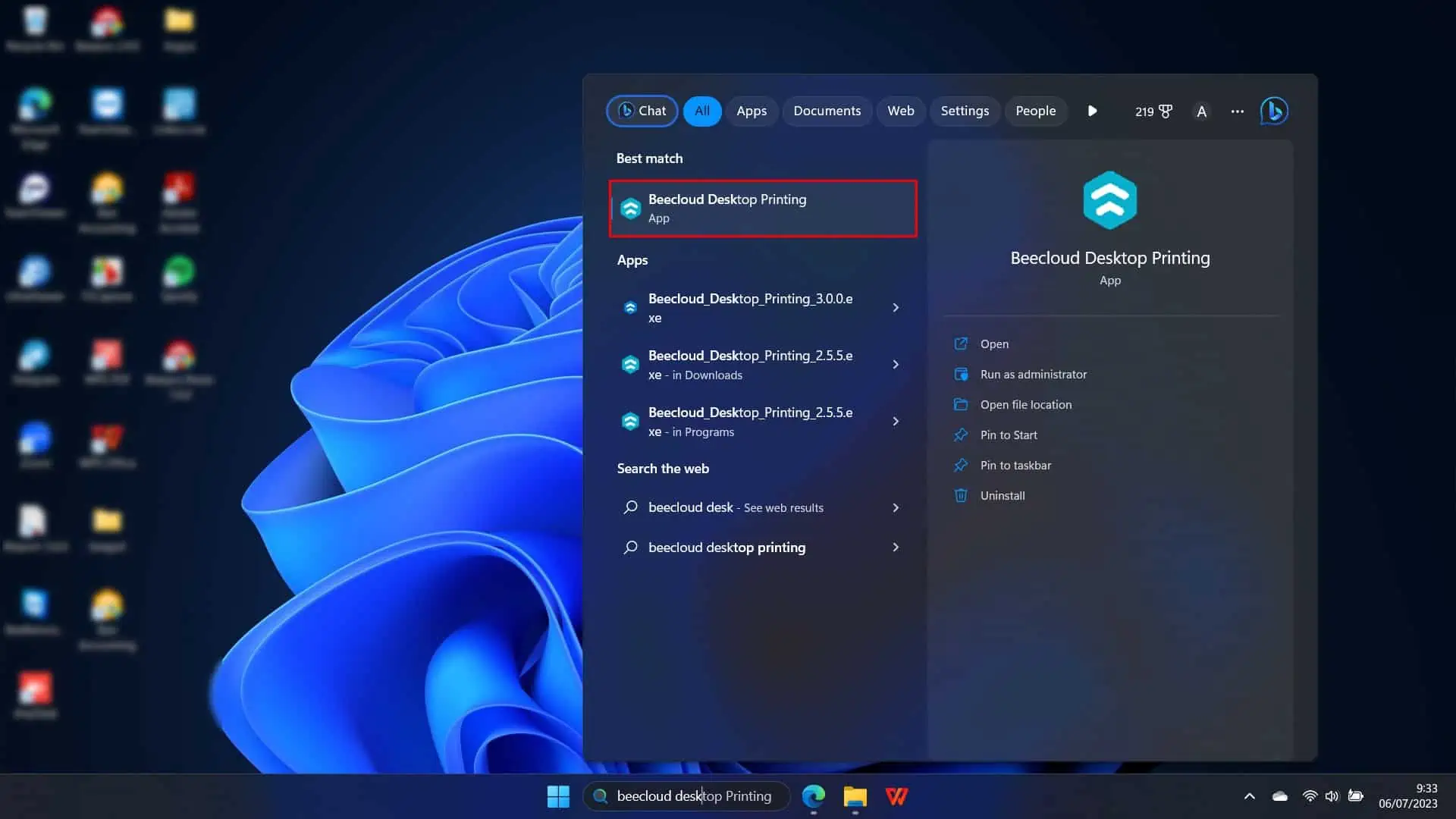This screenshot has width=1456, height=819.
Task: Choose Open file location
Action: (x=1026, y=404)
